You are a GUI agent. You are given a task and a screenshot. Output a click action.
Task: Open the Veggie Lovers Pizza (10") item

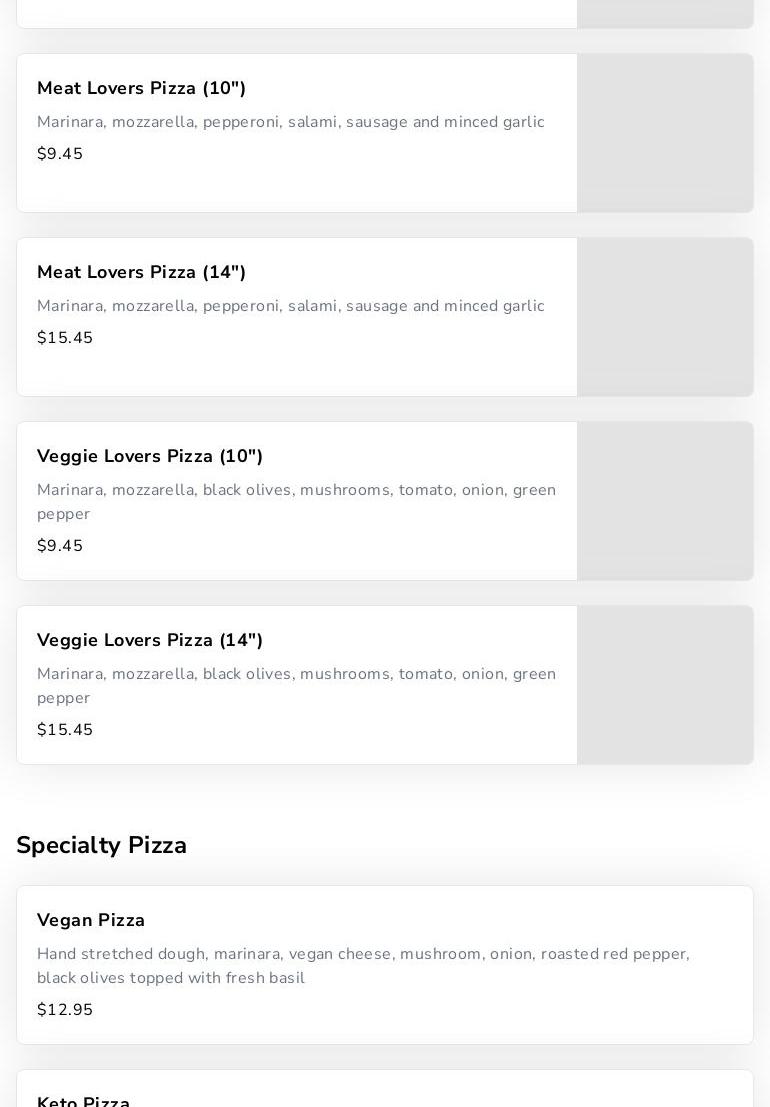click(x=150, y=457)
